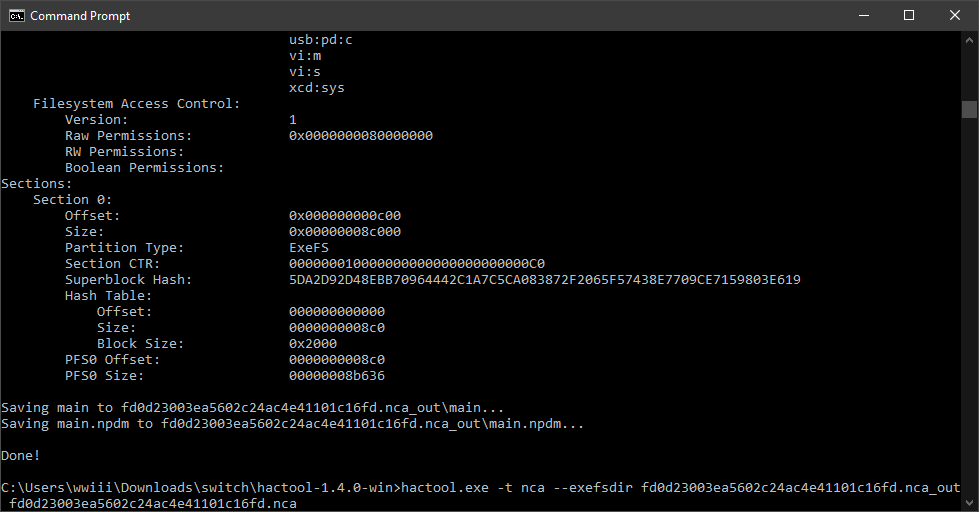The width and height of the screenshot is (979, 512).
Task: Click the PFS0 Size value 00000008b636
Action: [337, 376]
